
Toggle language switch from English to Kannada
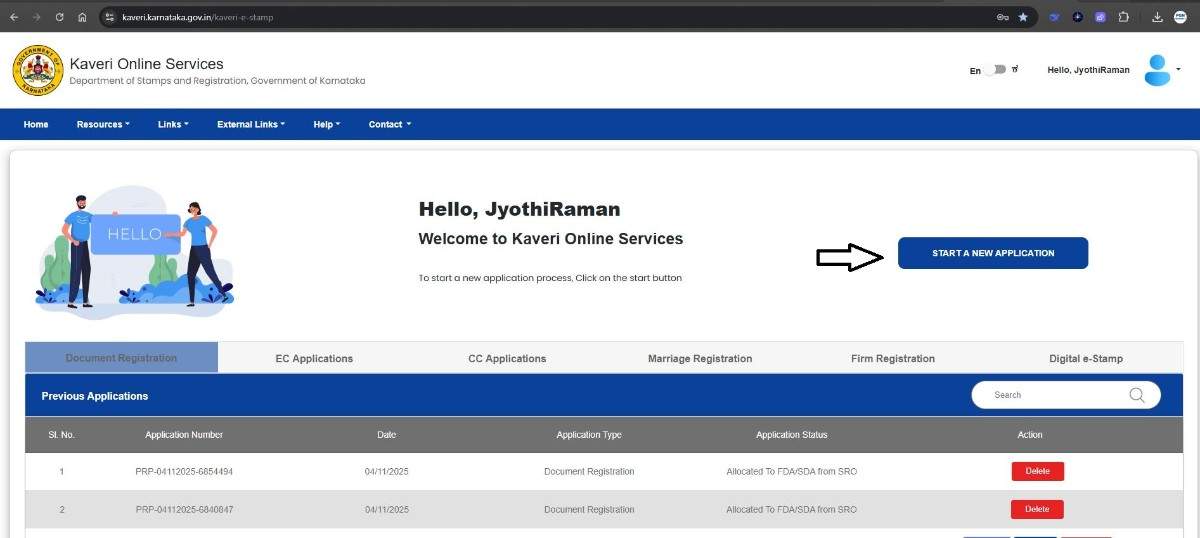coord(994,70)
